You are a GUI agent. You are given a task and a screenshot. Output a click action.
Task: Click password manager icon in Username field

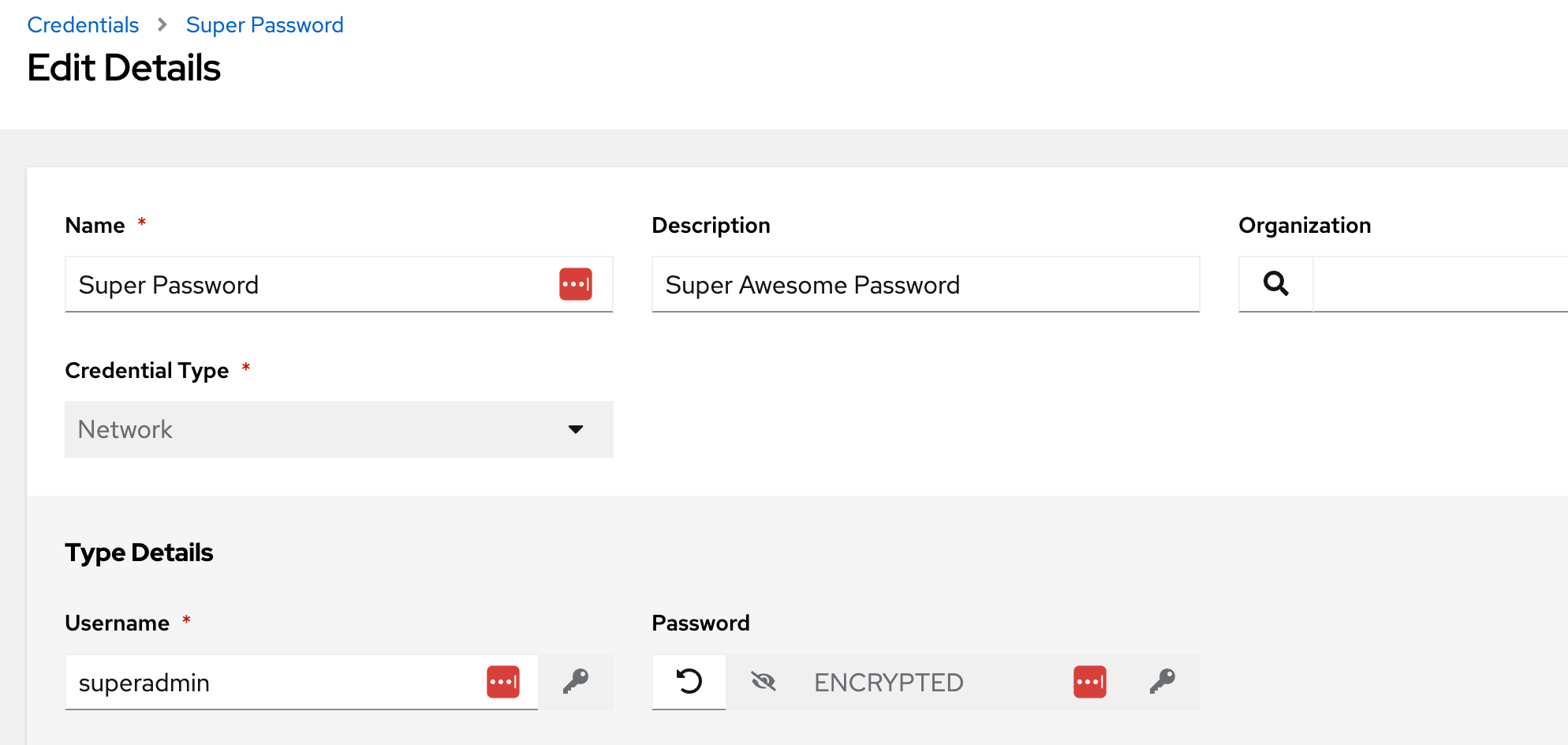tap(502, 682)
